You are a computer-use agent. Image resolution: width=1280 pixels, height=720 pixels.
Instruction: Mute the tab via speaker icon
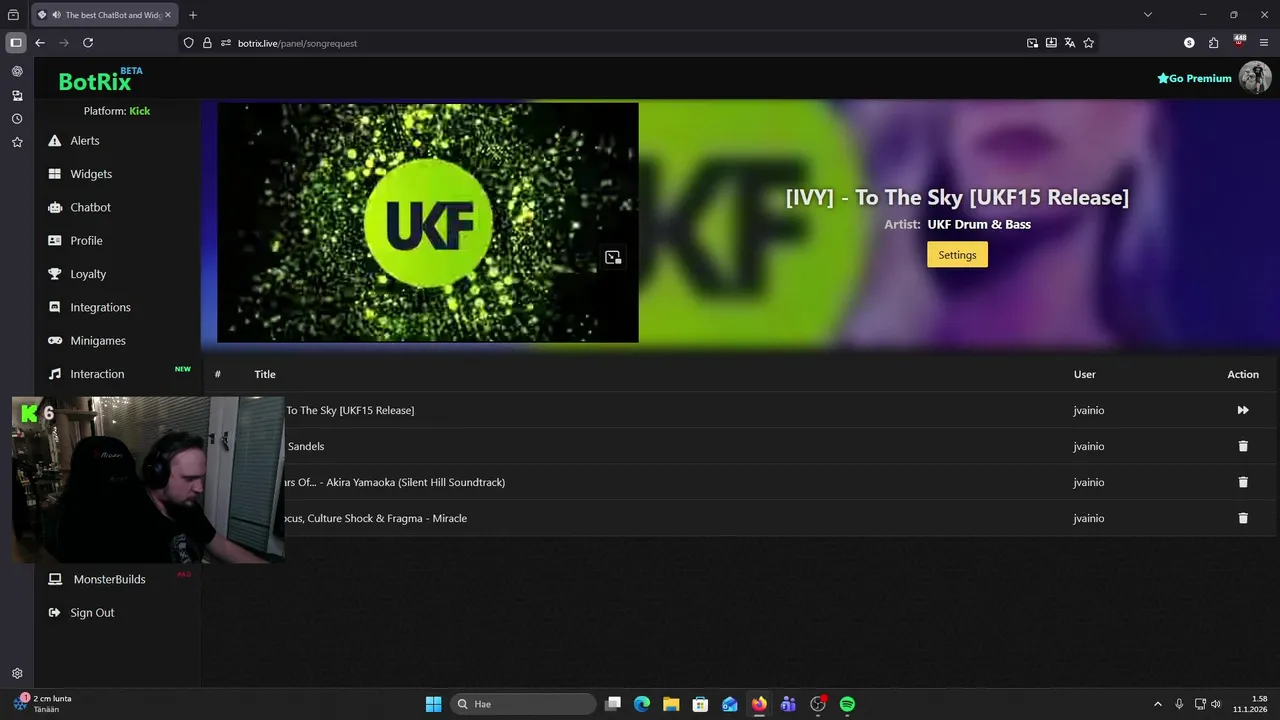tap(56, 15)
